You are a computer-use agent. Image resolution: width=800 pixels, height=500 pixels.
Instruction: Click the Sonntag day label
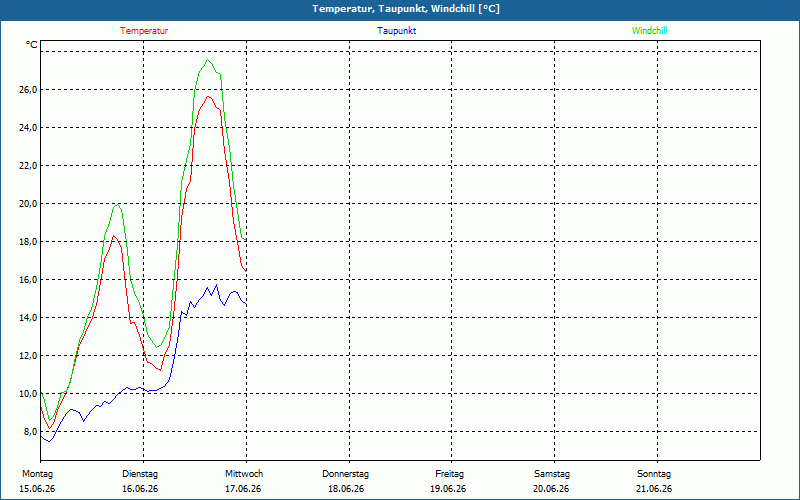pos(654,474)
